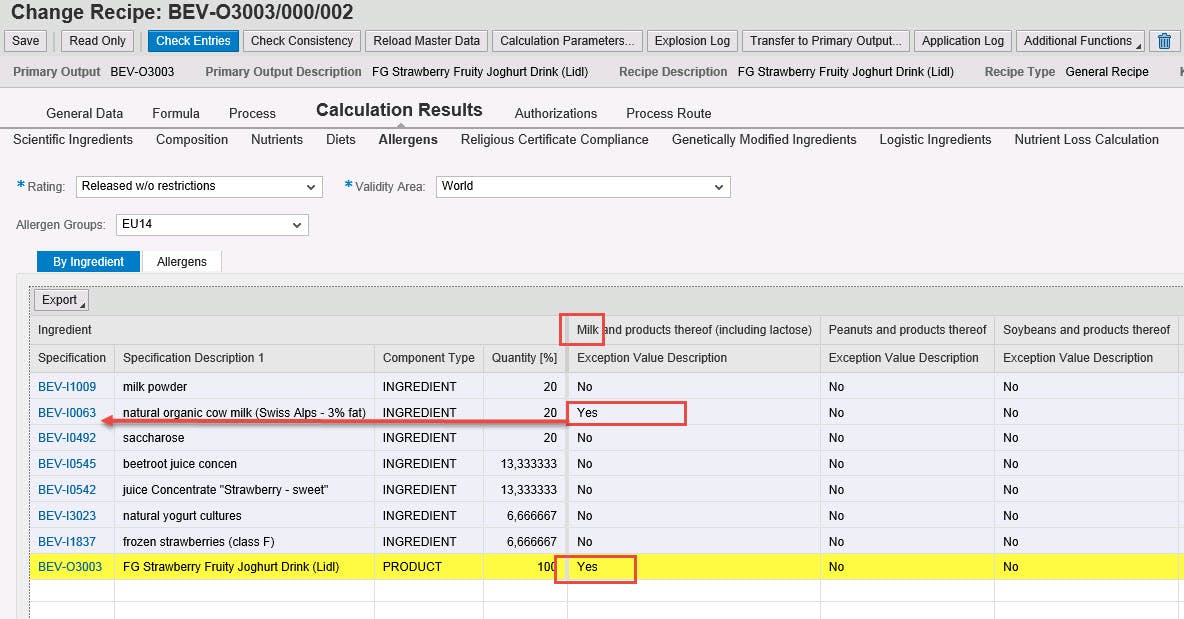This screenshot has width=1184, height=619.
Task: Switch to the Process tab
Action: tap(252, 113)
